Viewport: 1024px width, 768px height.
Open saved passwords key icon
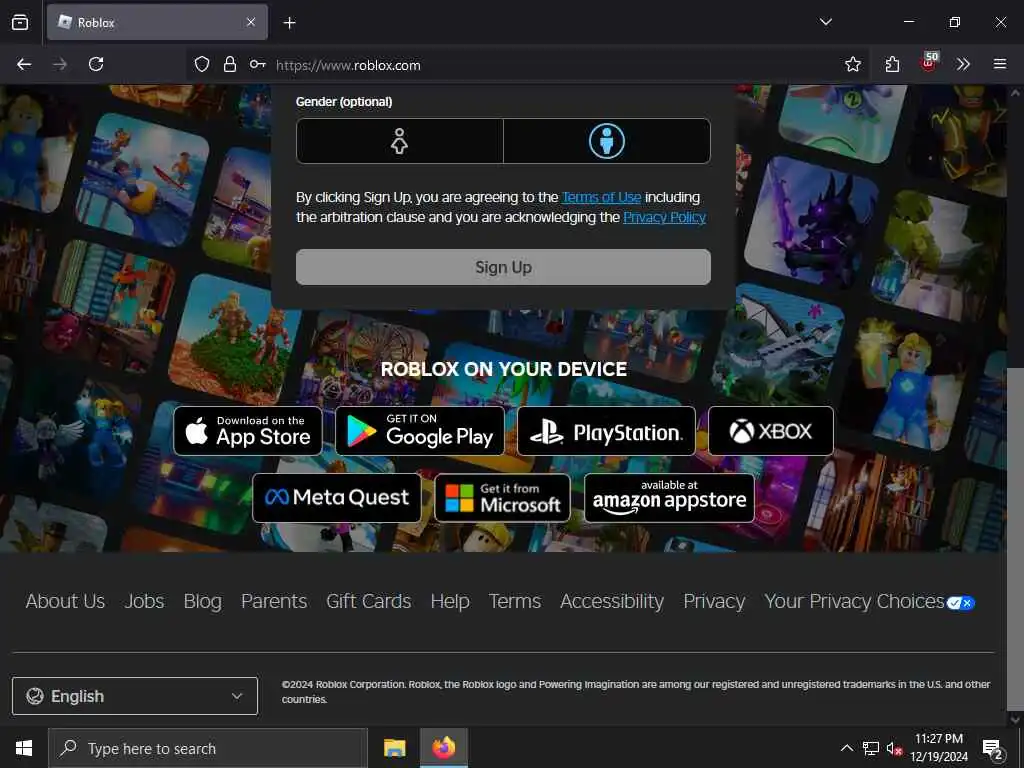tap(257, 64)
